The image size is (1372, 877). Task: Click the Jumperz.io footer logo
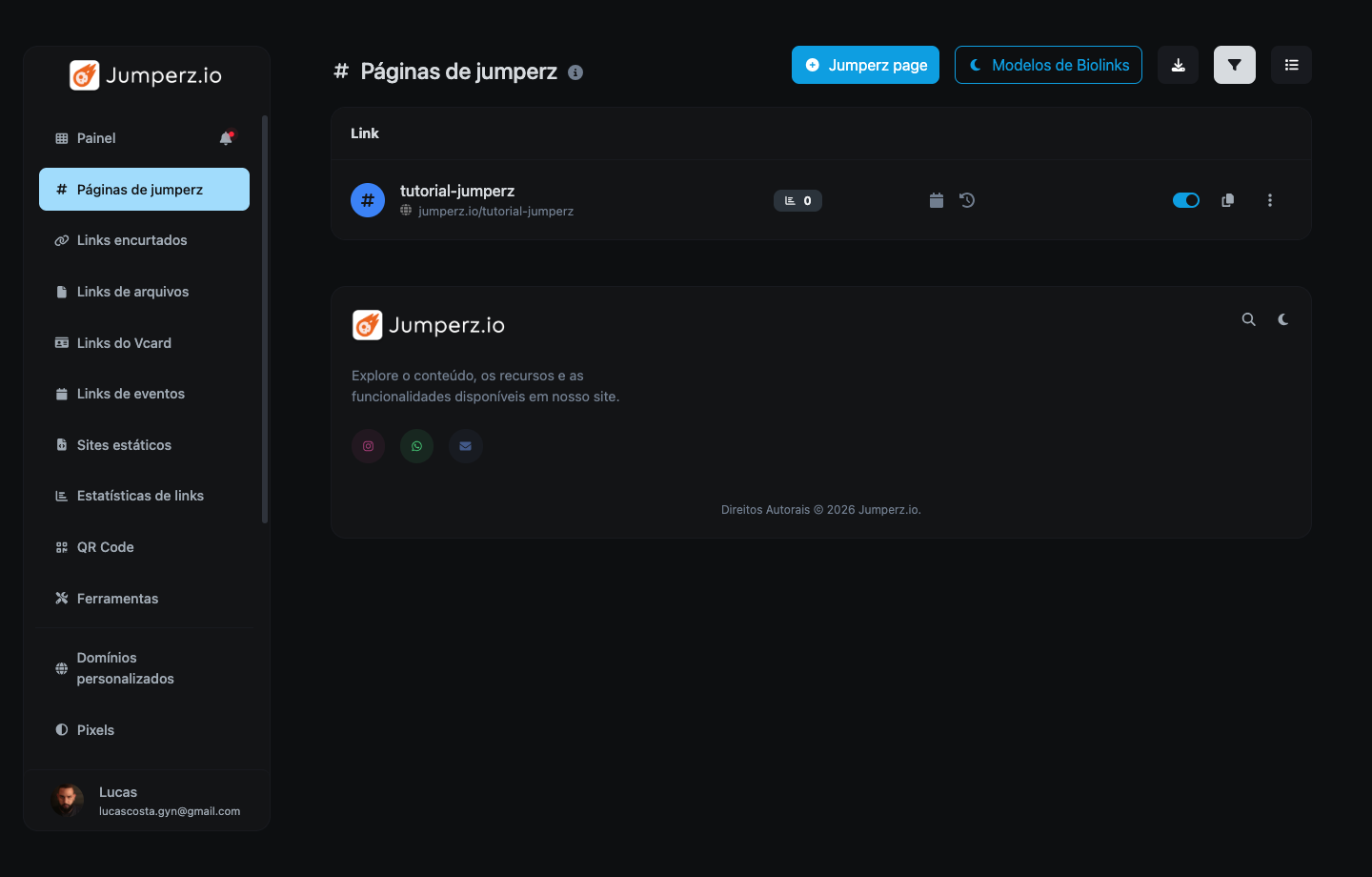pyautogui.click(x=429, y=325)
